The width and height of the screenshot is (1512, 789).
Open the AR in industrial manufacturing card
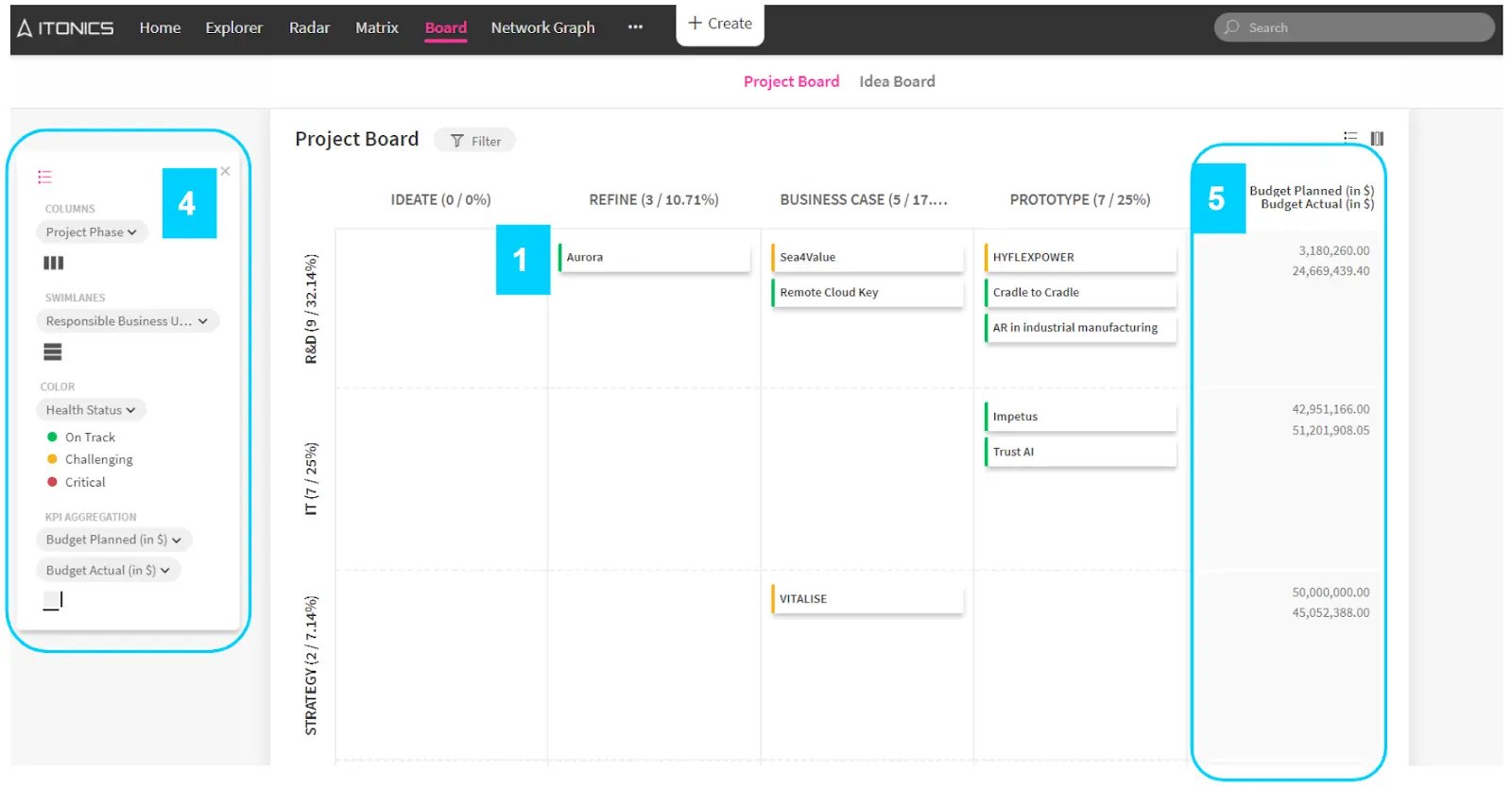pos(1080,328)
